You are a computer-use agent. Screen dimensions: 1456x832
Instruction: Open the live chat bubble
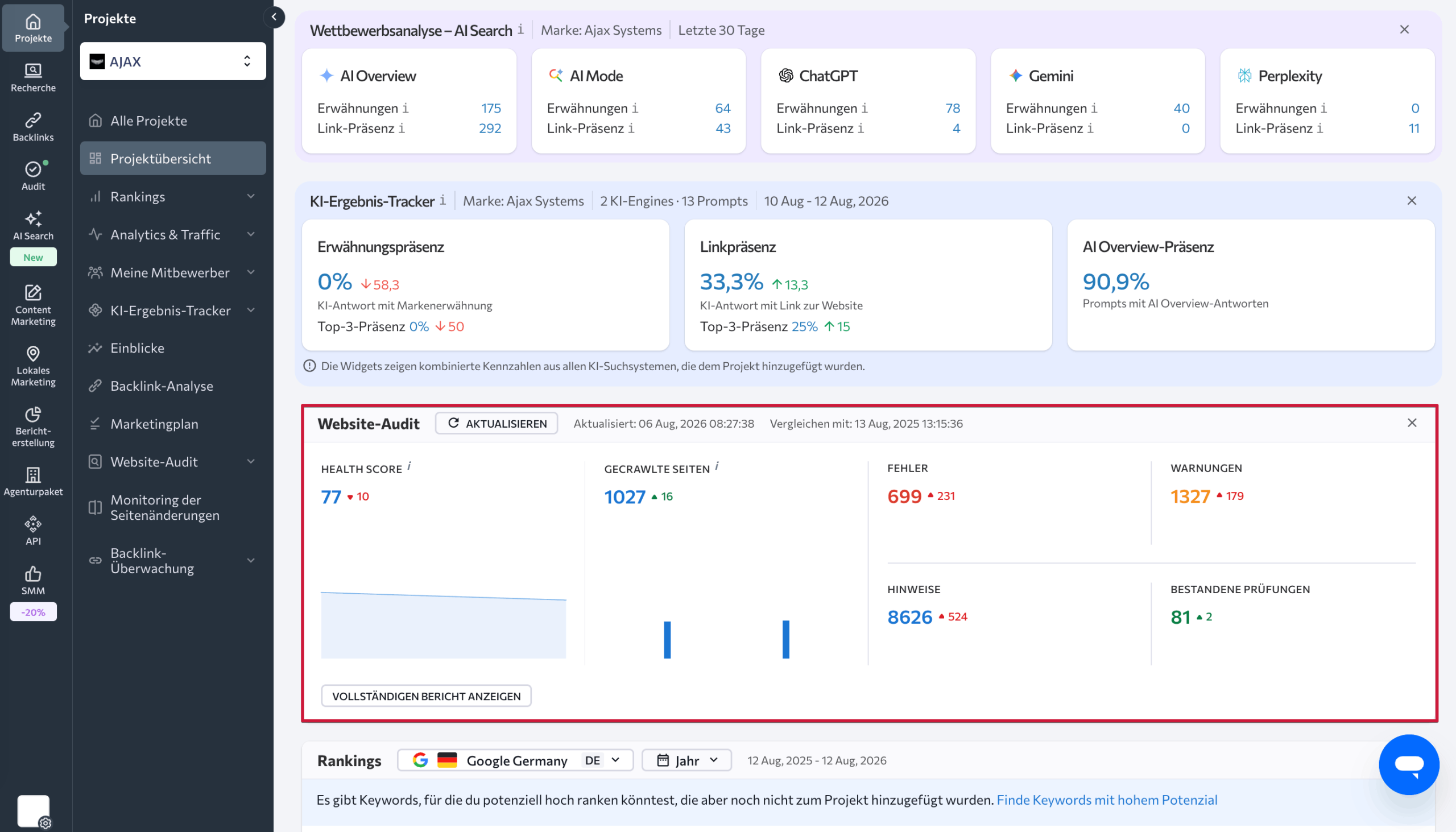point(1409,764)
